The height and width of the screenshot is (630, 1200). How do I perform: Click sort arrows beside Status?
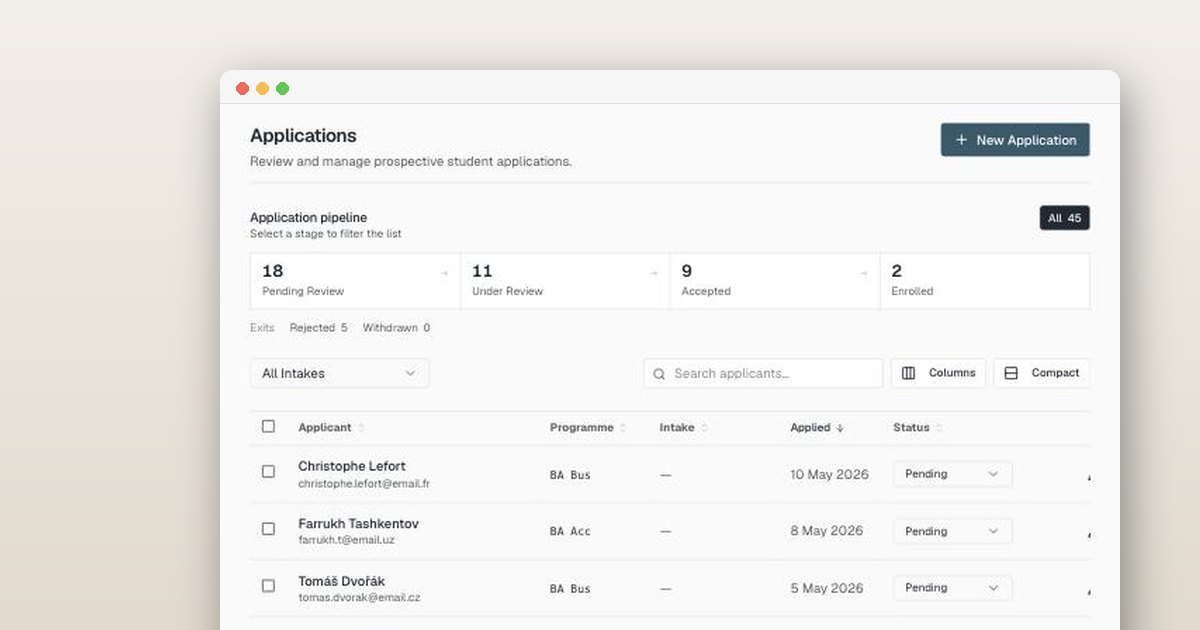(939, 428)
